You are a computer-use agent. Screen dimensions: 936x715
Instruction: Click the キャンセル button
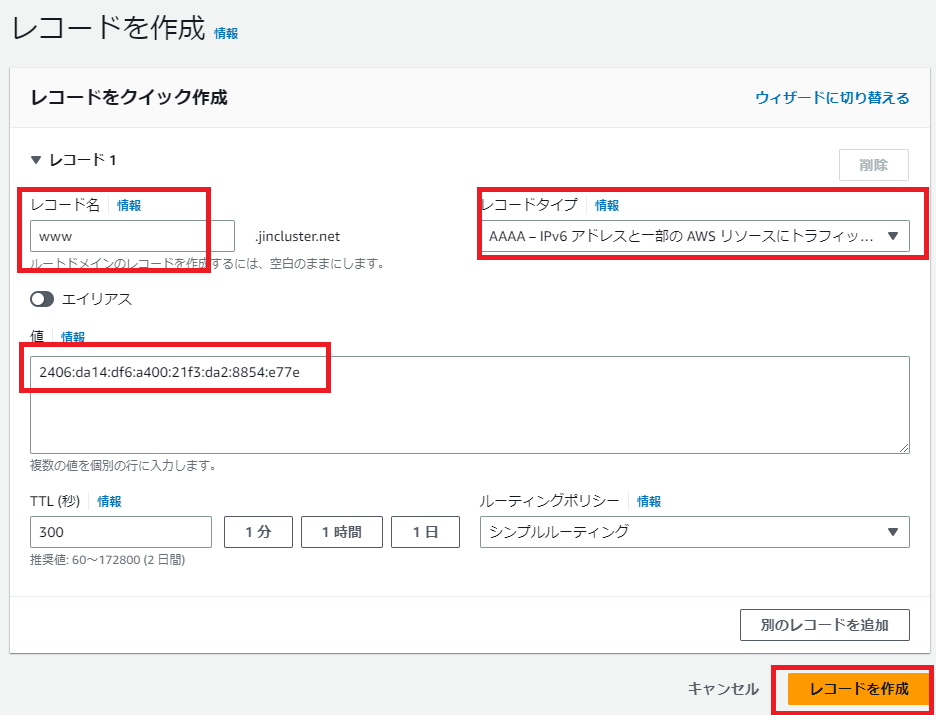tap(723, 689)
